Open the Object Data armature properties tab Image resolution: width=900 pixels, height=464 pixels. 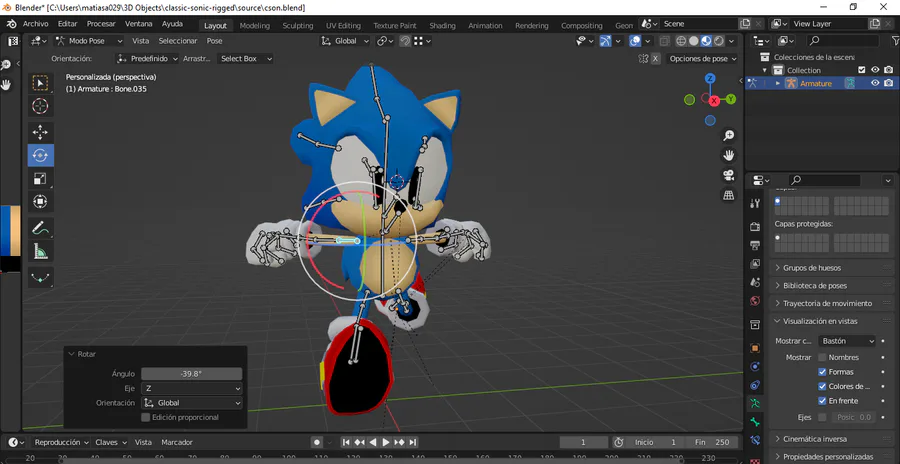click(x=755, y=403)
